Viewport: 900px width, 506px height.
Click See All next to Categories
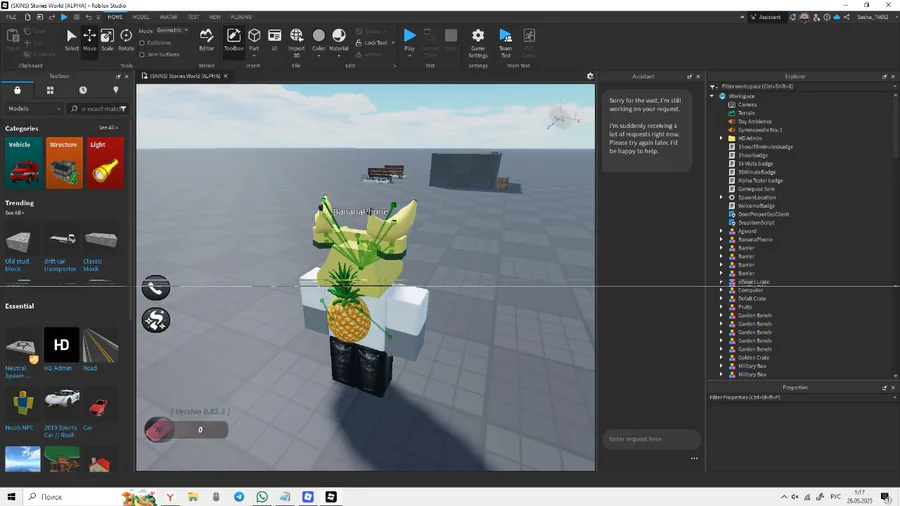click(x=108, y=128)
